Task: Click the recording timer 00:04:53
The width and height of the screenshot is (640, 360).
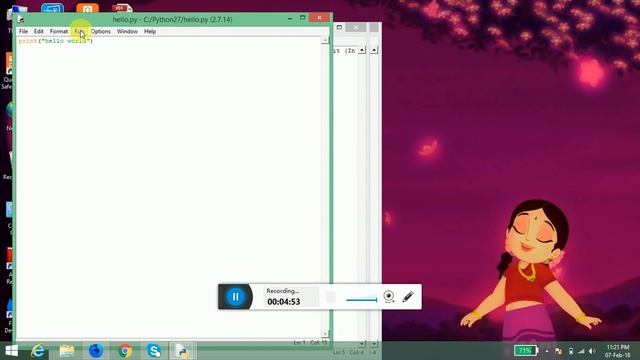Action: [284, 302]
